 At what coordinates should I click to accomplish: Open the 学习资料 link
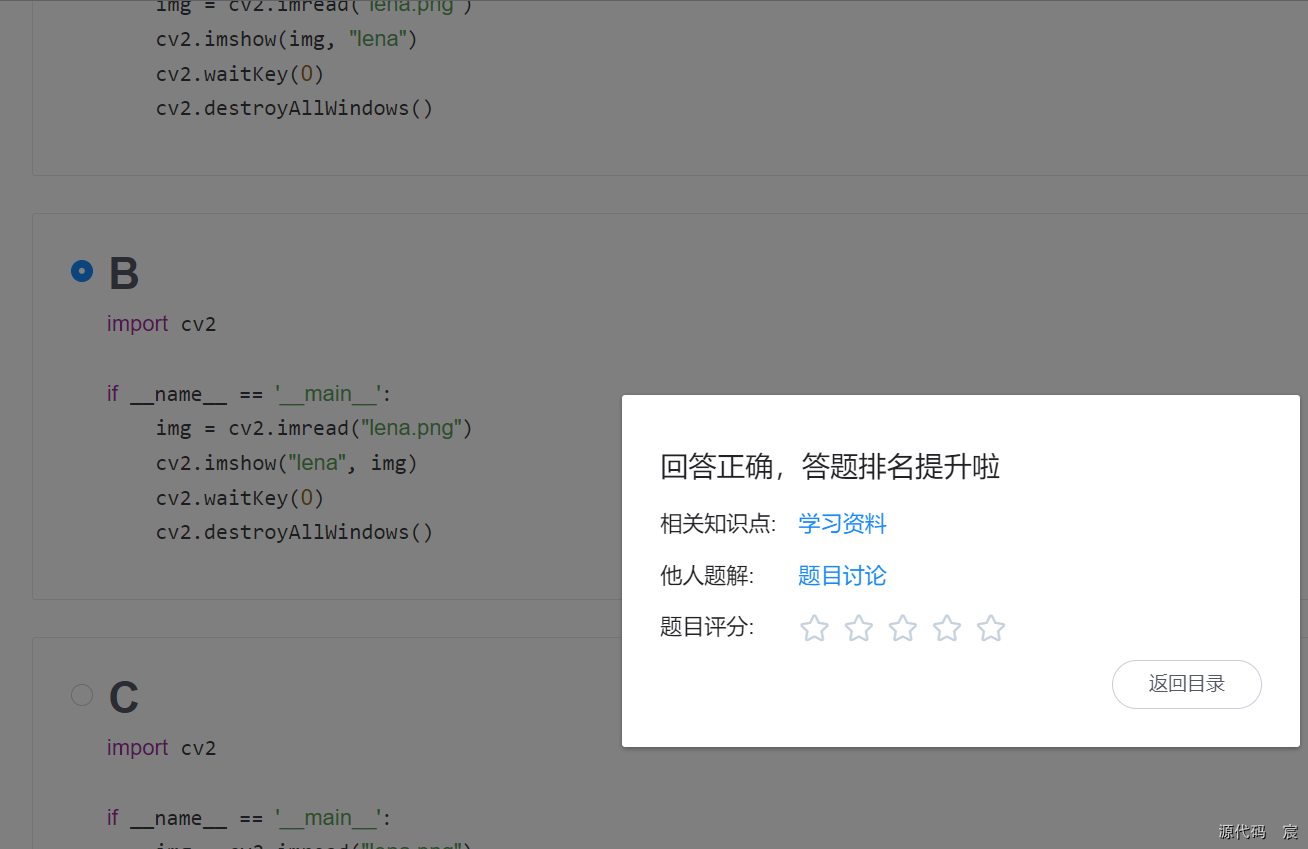tap(842, 524)
